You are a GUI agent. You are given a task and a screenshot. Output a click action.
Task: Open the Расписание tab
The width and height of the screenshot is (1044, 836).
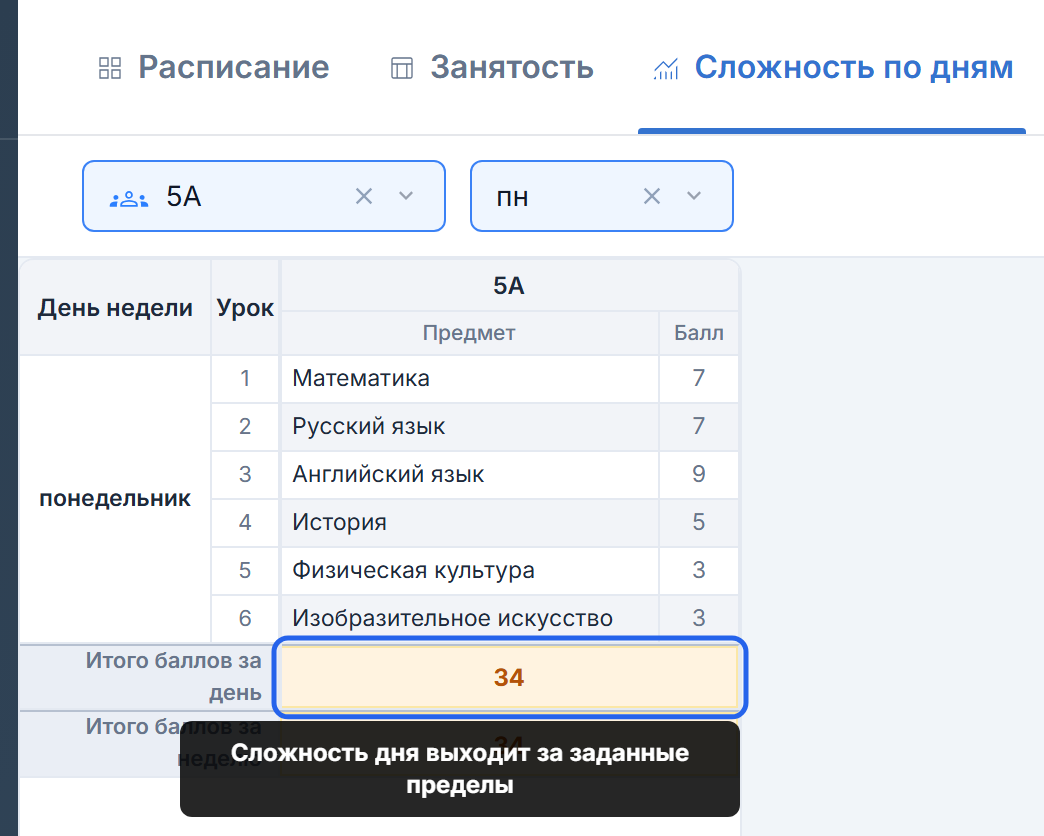click(214, 68)
